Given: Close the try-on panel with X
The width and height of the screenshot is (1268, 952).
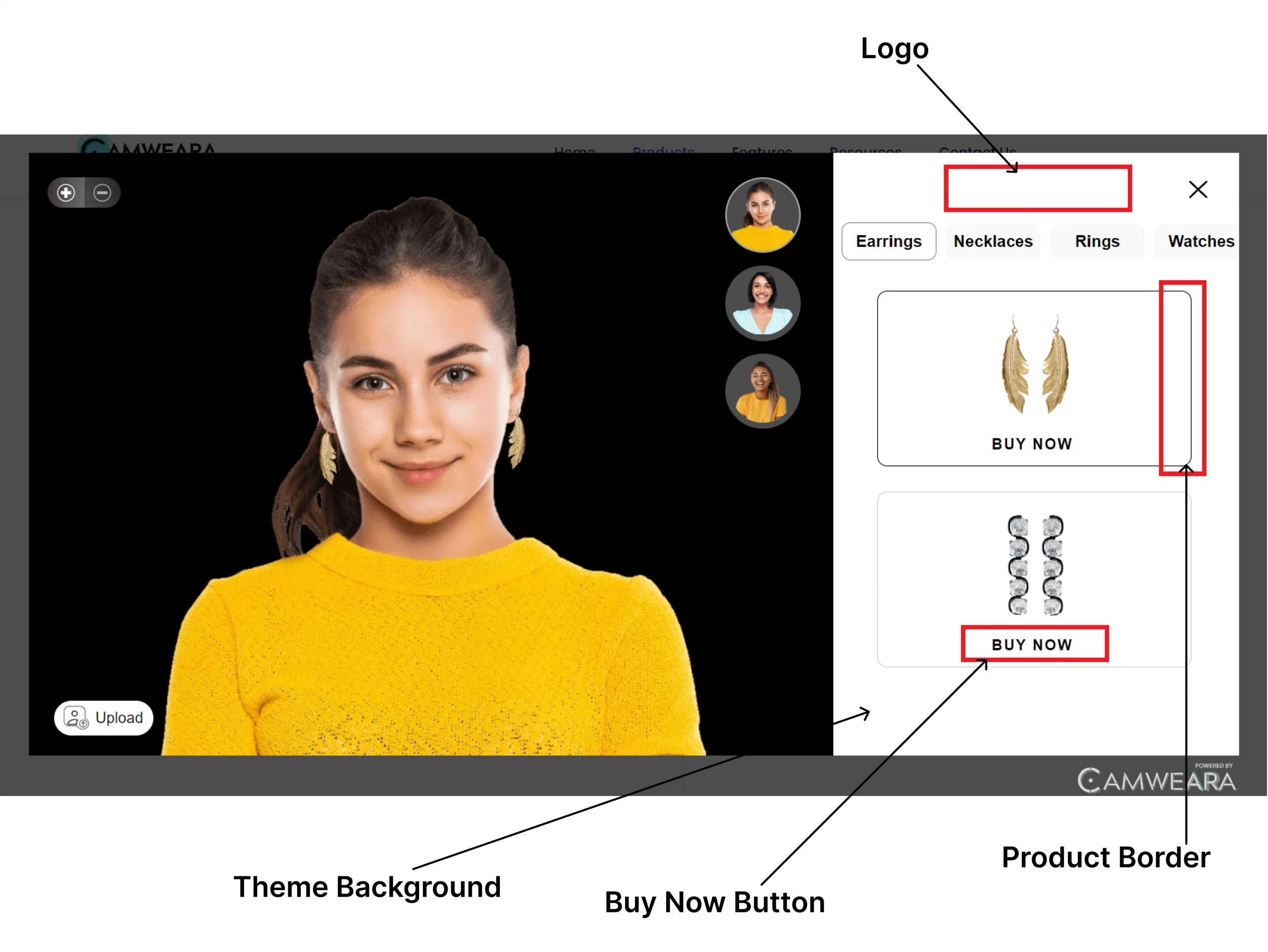Looking at the screenshot, I should (x=1198, y=190).
